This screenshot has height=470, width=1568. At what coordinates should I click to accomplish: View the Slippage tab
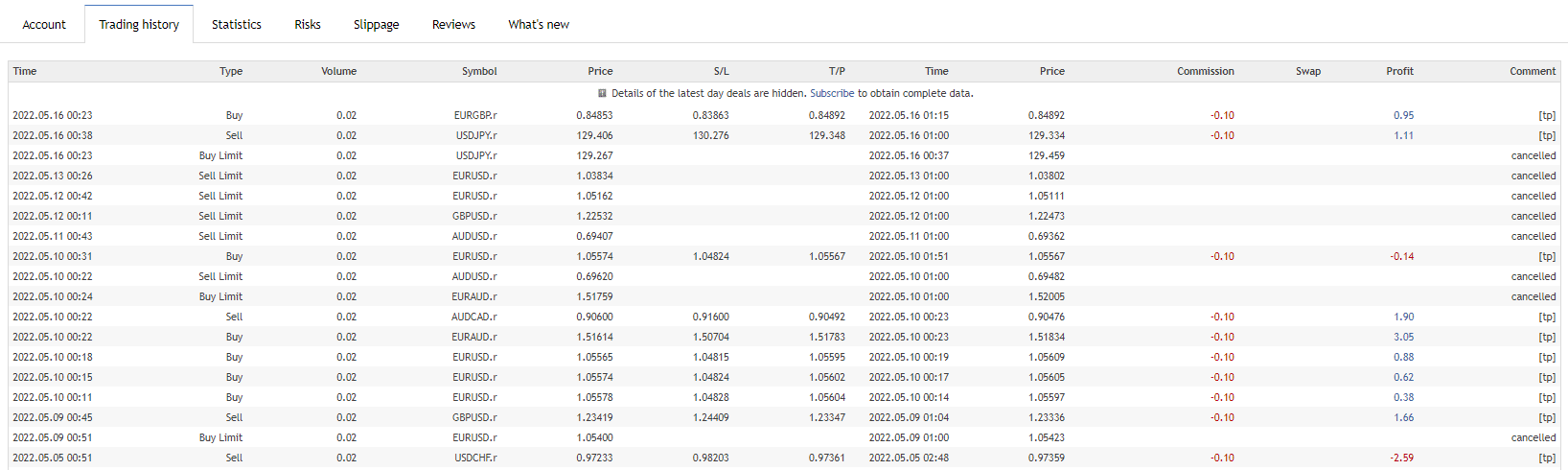coord(377,24)
